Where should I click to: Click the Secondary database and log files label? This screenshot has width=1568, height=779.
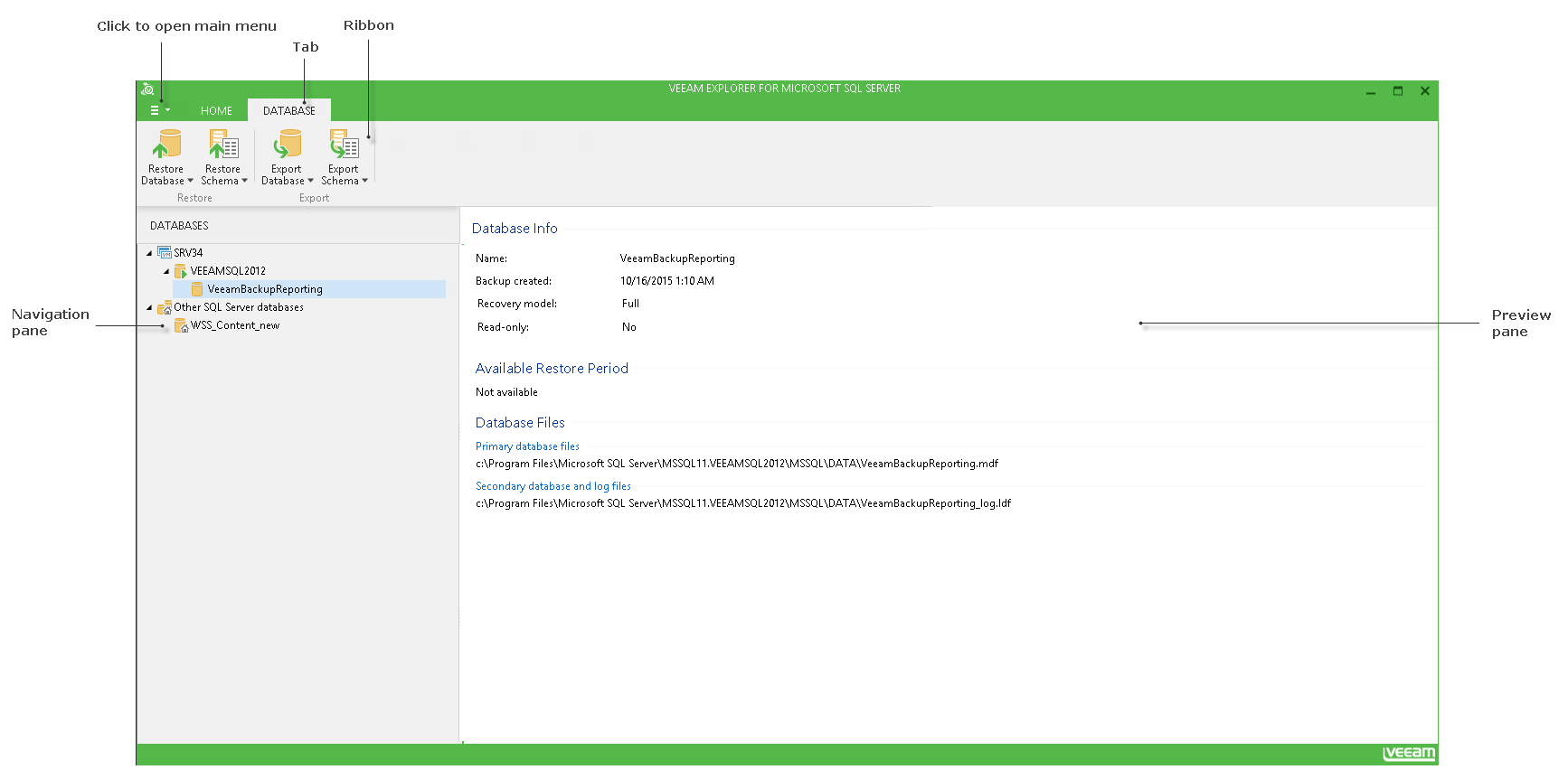[x=553, y=486]
